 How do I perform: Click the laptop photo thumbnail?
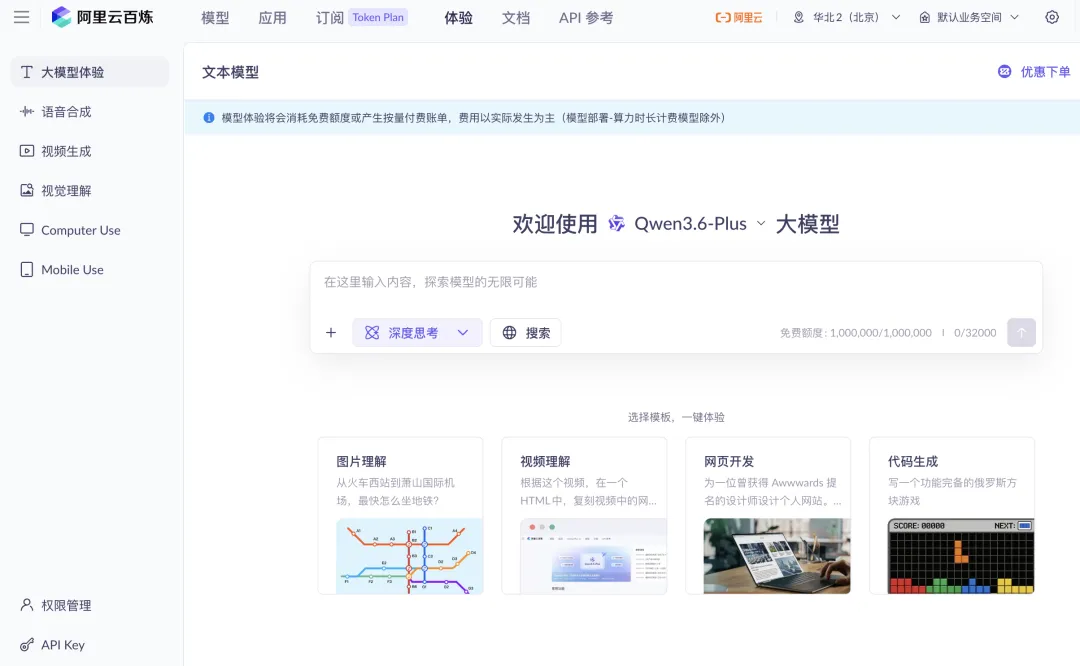click(777, 556)
